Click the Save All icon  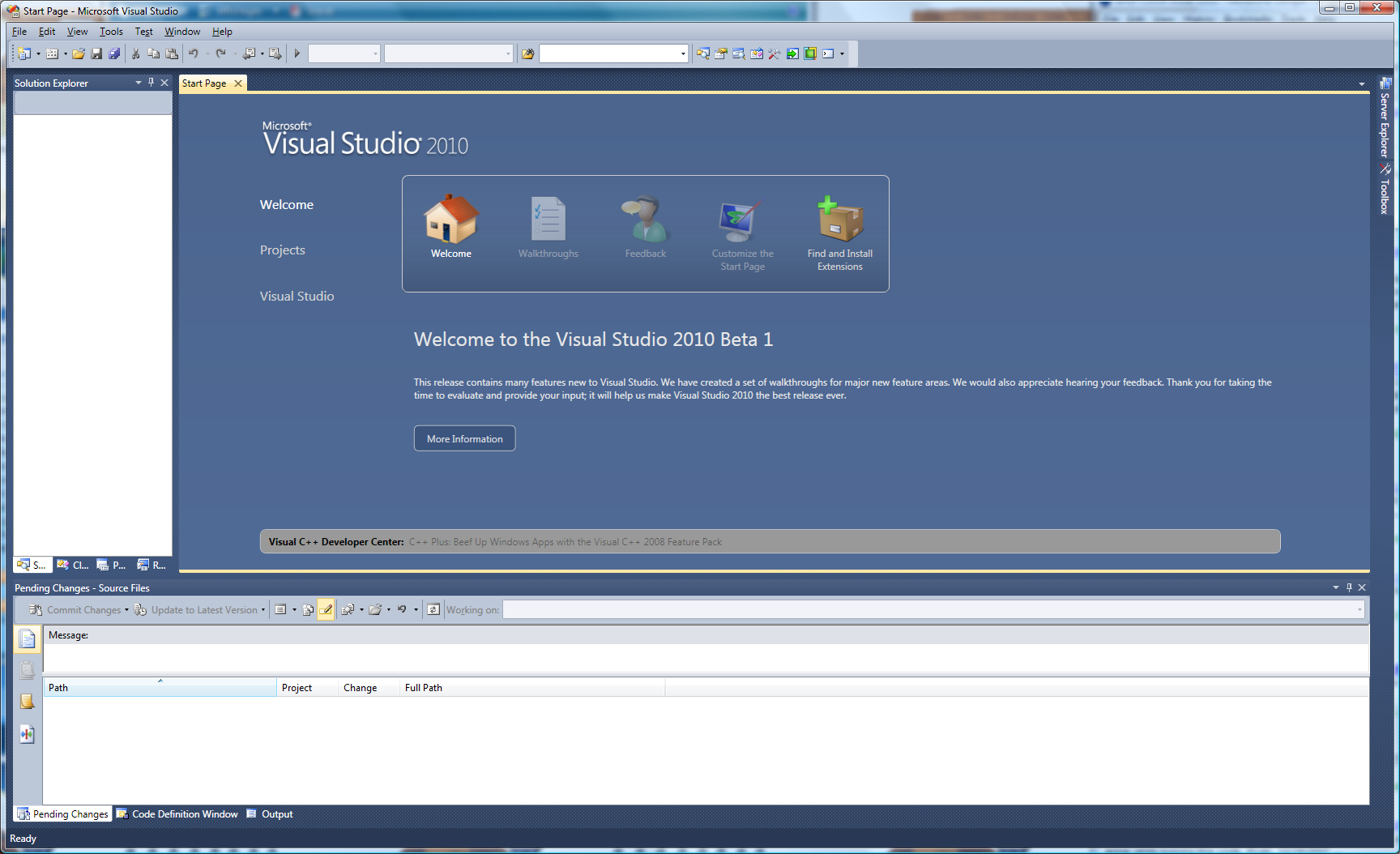click(x=114, y=53)
